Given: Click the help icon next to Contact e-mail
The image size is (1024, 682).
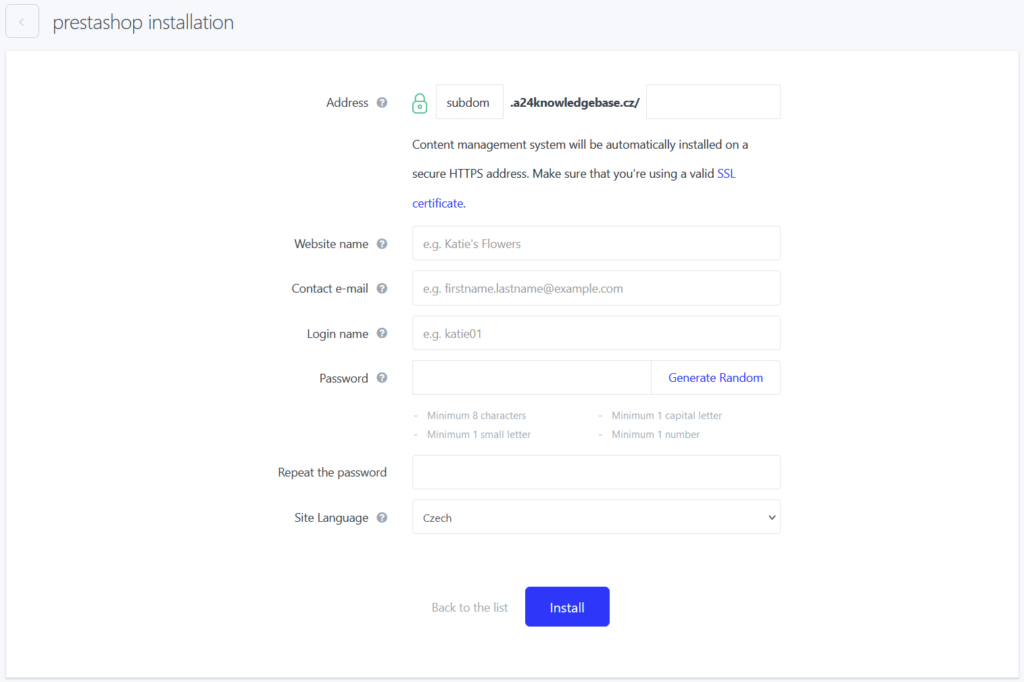Looking at the screenshot, I should tap(382, 288).
